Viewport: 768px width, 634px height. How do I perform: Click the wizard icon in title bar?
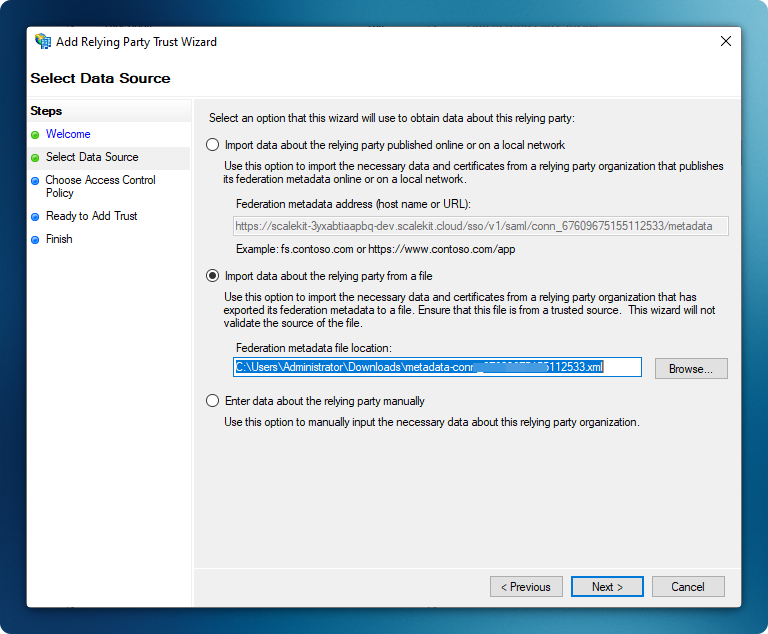[x=42, y=42]
